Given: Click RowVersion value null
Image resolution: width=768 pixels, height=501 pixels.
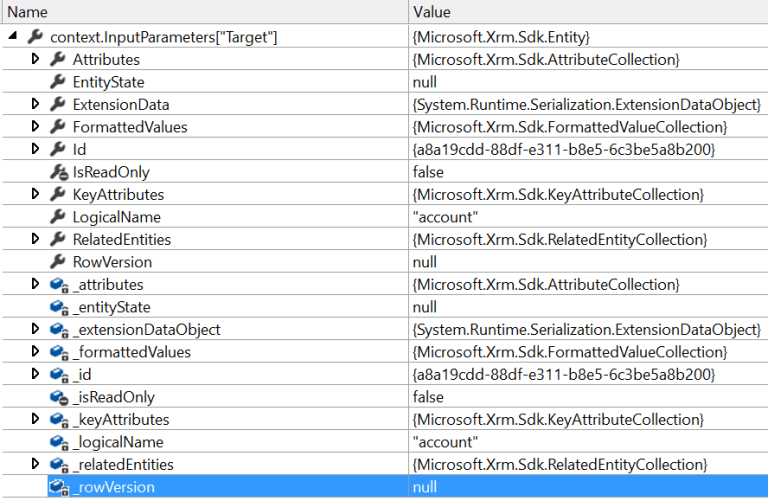Looking at the screenshot, I should (x=425, y=262).
